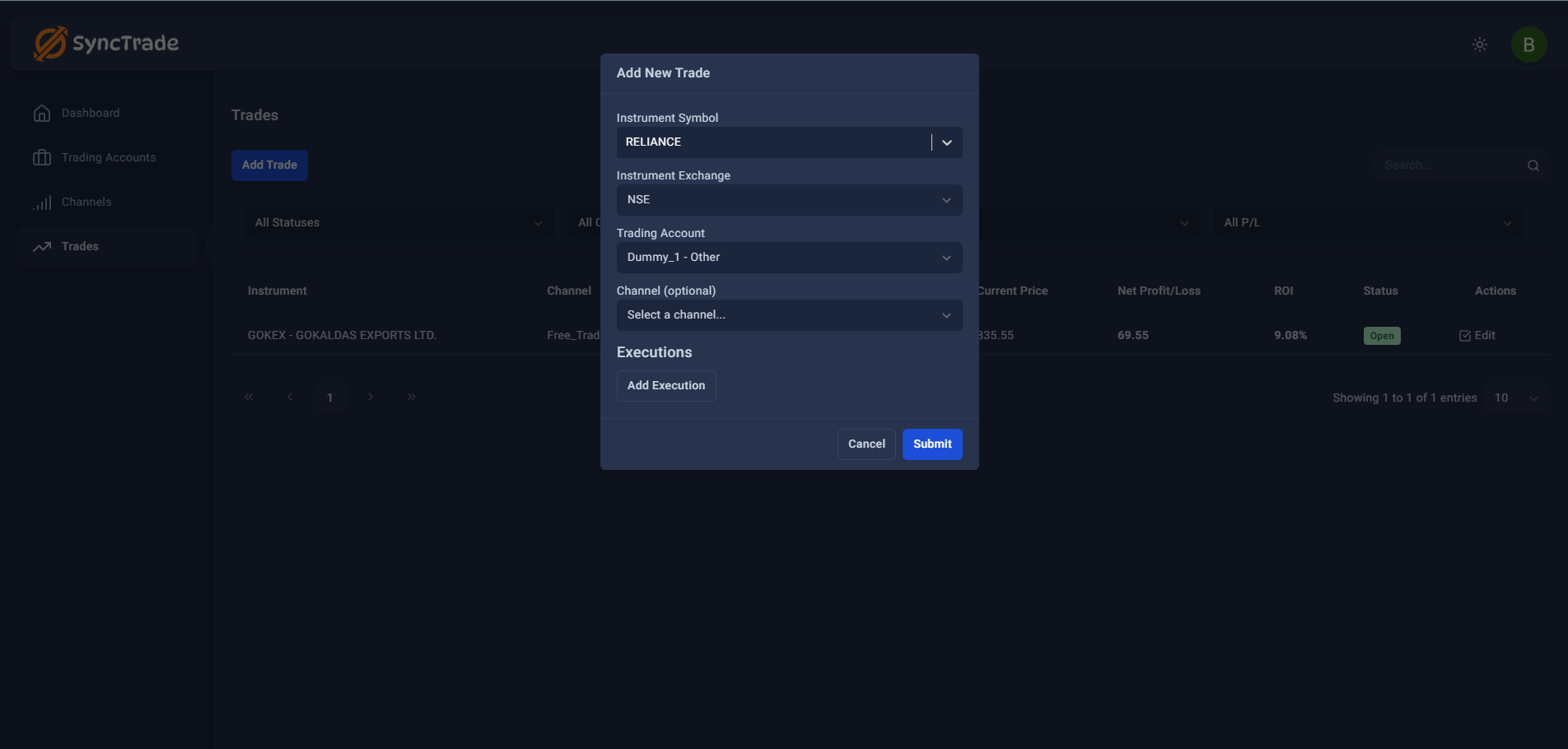
Task: Cancel the Add New Trade dialog
Action: 866,444
